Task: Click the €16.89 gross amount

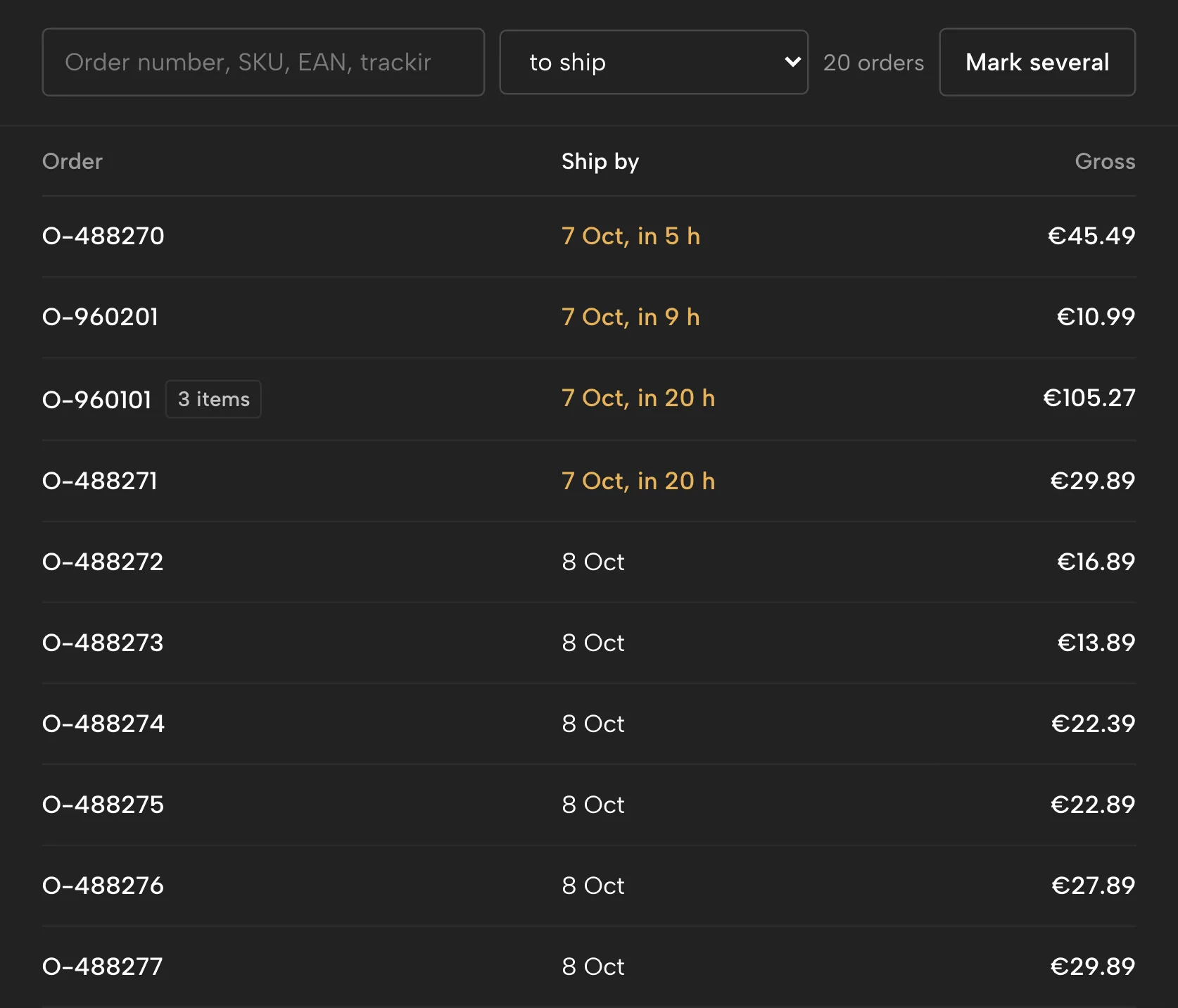Action: (x=1096, y=562)
